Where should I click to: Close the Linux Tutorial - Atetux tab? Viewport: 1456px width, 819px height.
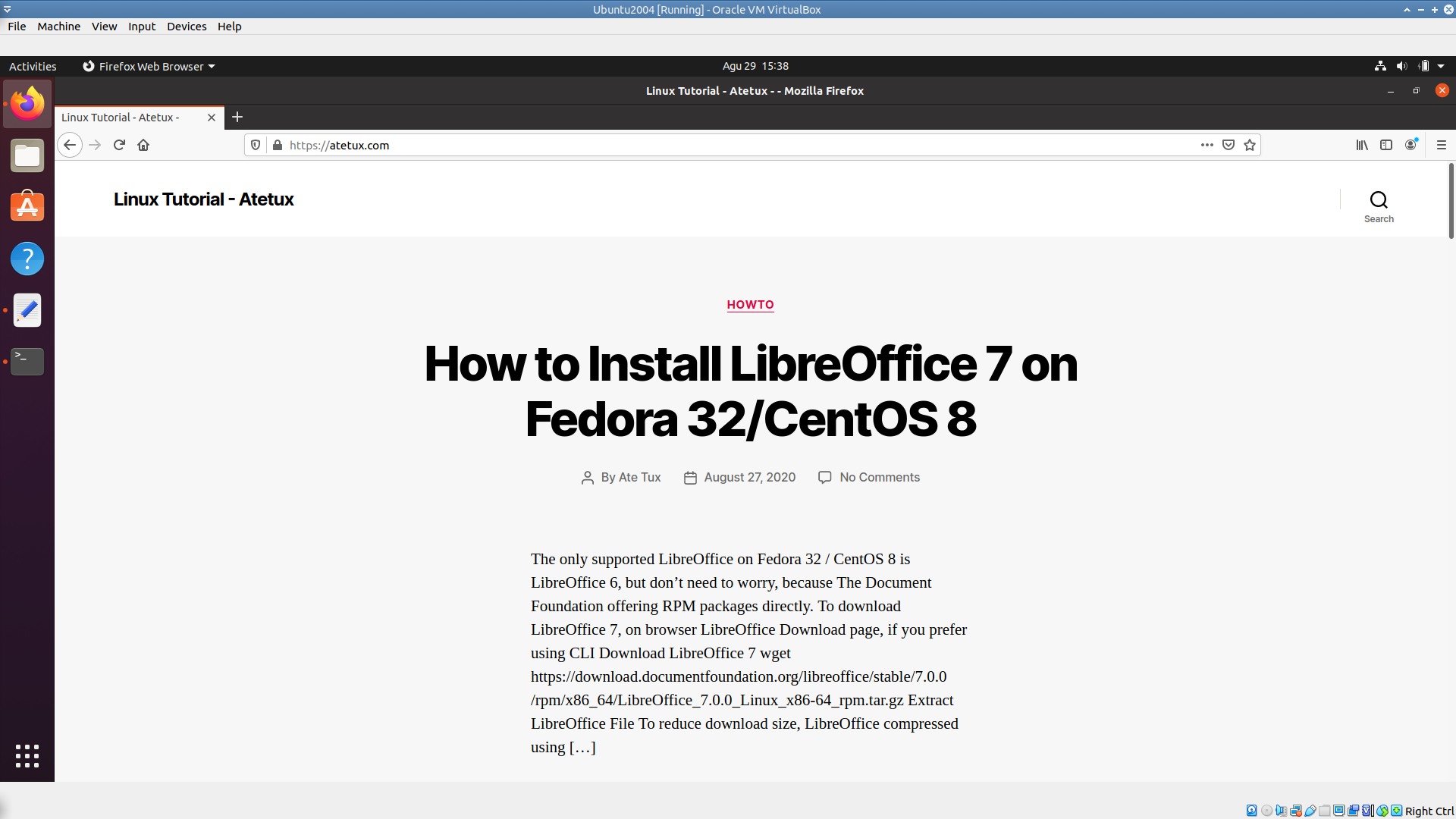tap(212, 118)
